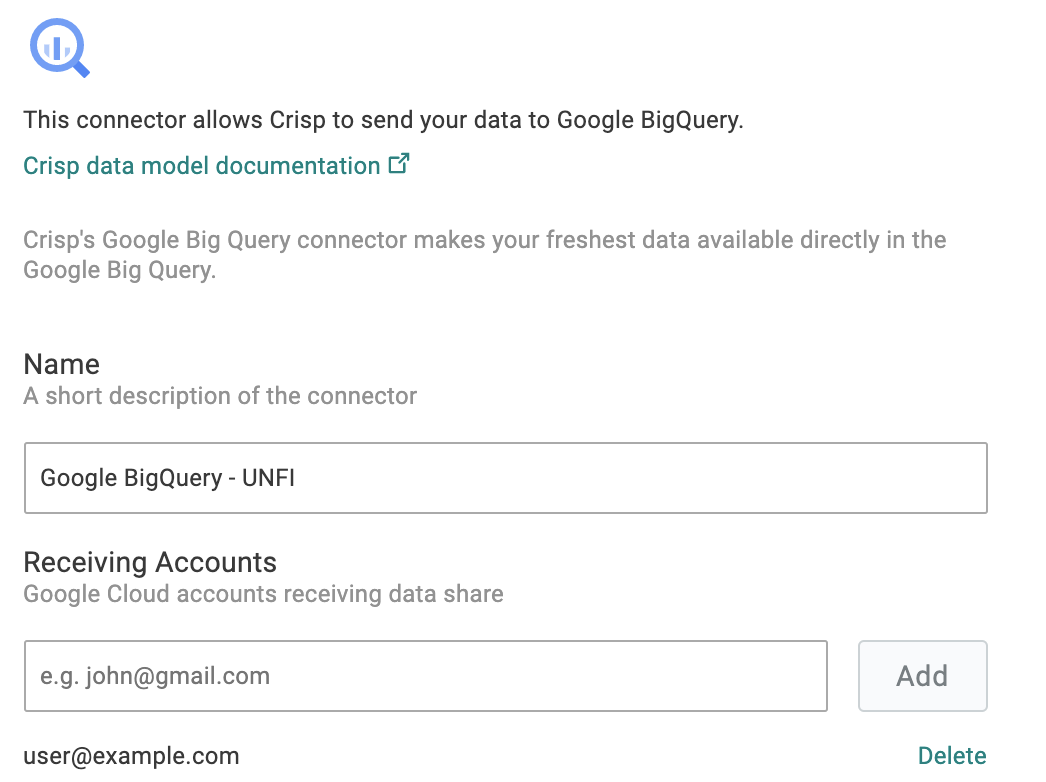Focus the receiving account email input field
The image size is (1046, 782).
tap(426, 676)
